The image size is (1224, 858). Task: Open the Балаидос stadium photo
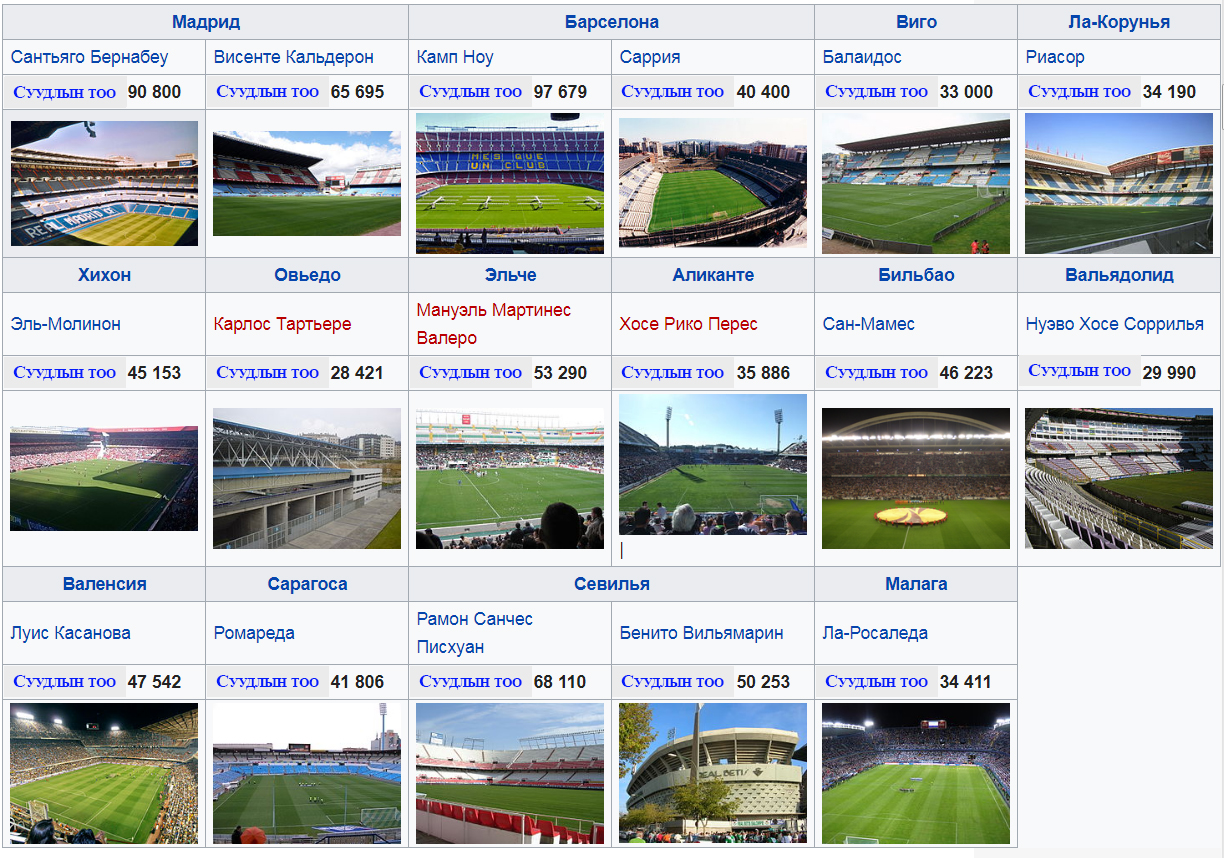(916, 183)
